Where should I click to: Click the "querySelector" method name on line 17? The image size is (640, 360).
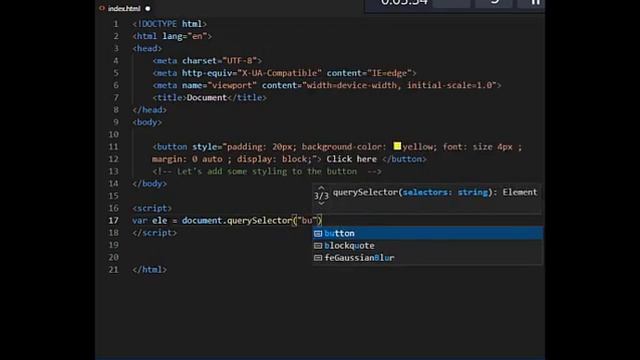[x=260, y=220]
